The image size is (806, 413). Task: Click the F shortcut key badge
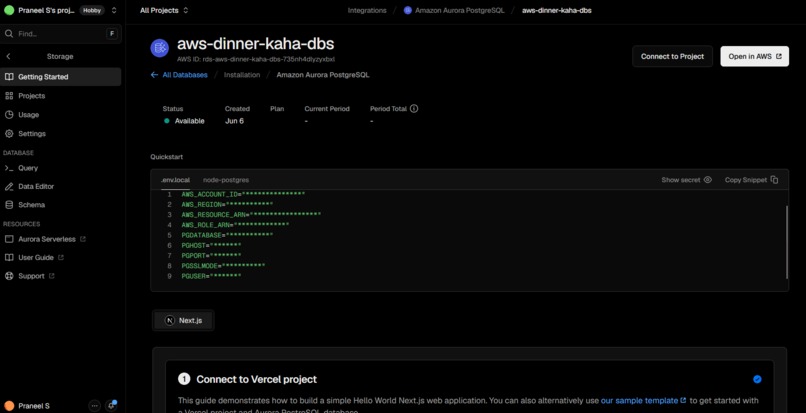112,34
